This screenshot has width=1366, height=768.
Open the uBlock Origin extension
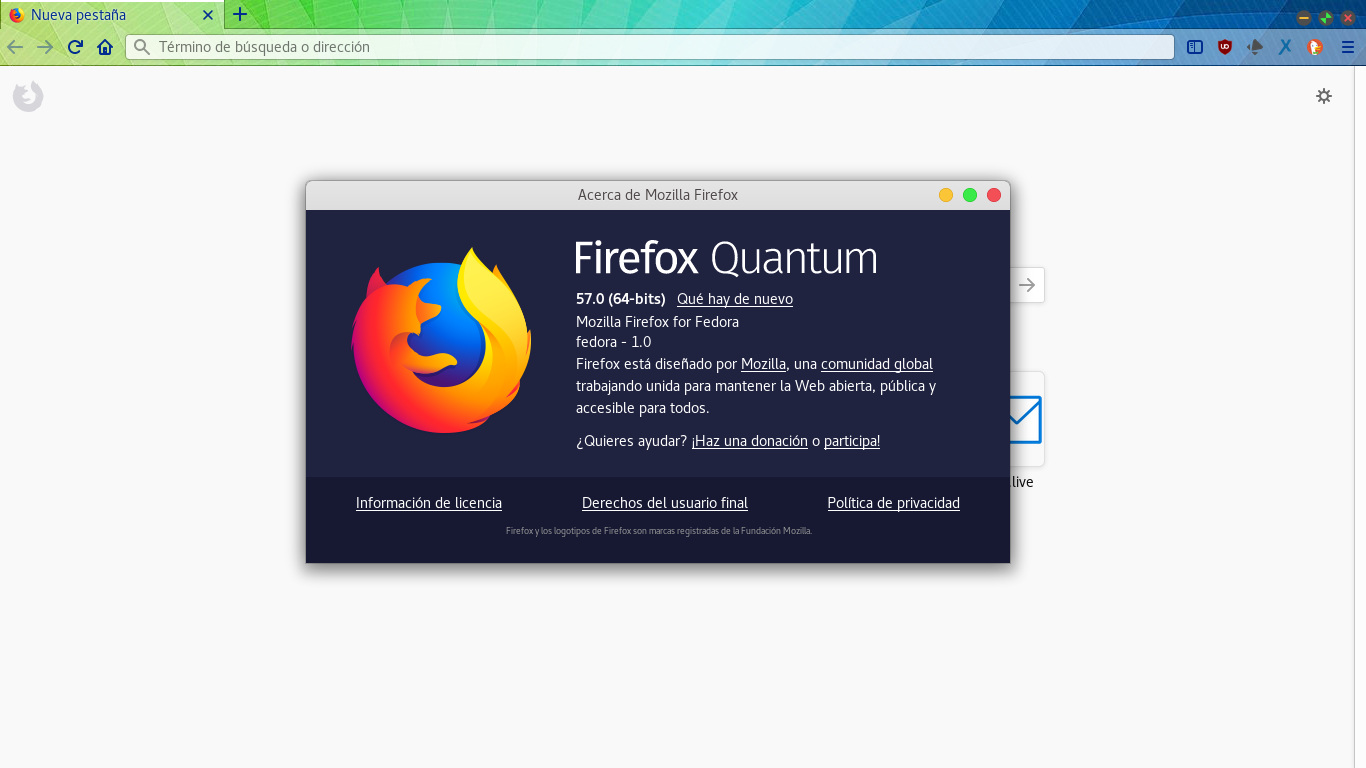tap(1225, 47)
